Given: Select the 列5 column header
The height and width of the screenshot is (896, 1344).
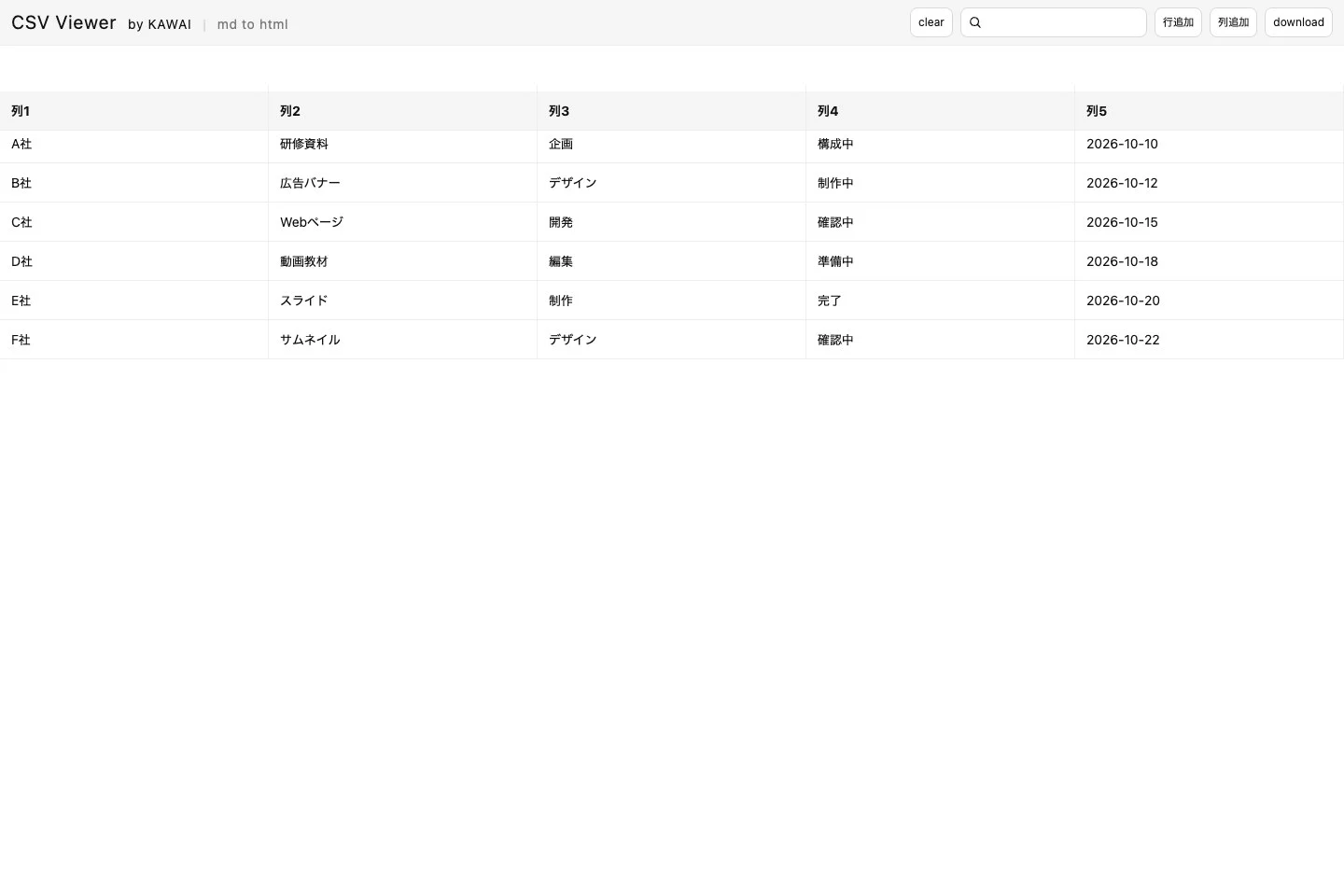Looking at the screenshot, I should pyautogui.click(x=1210, y=111).
